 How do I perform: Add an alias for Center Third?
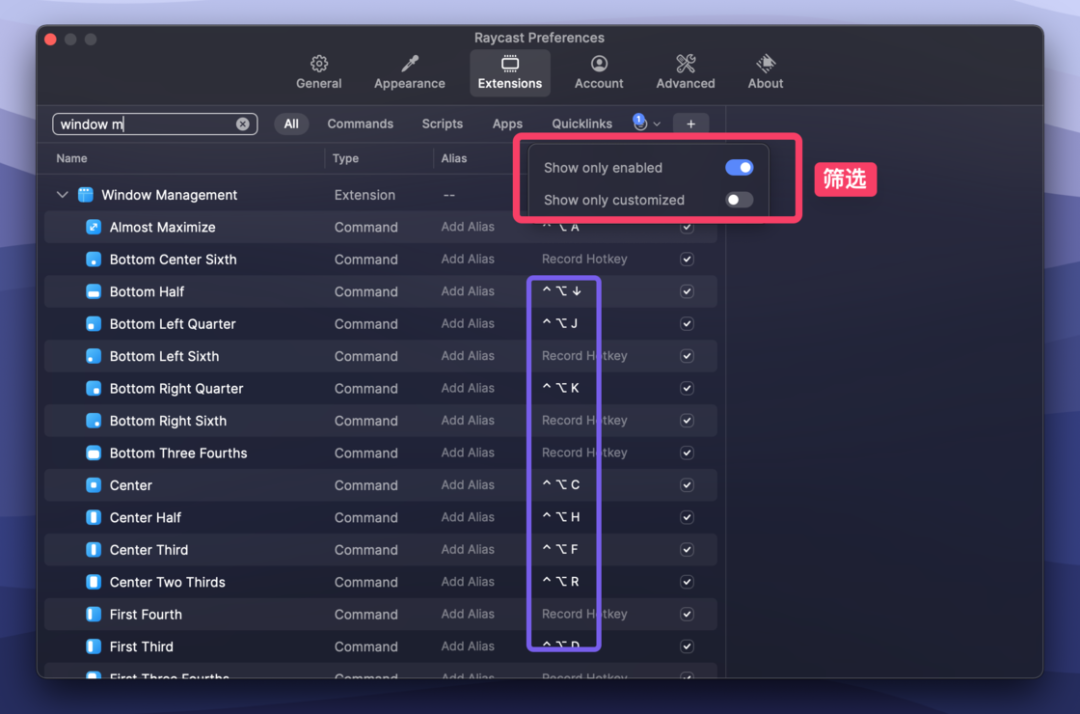(468, 549)
